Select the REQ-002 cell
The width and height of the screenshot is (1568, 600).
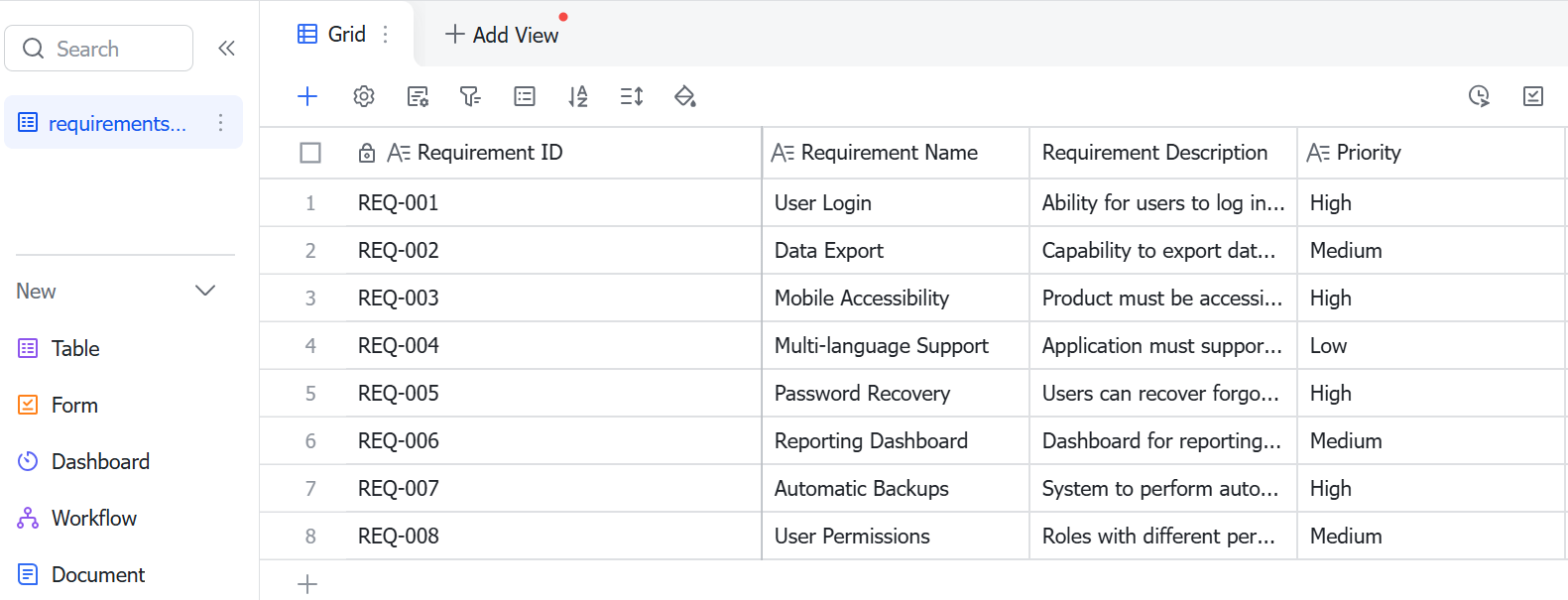pyautogui.click(x=551, y=251)
